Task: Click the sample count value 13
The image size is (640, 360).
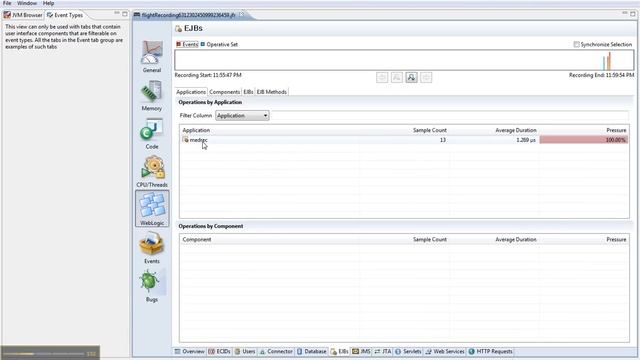Action: pos(443,140)
